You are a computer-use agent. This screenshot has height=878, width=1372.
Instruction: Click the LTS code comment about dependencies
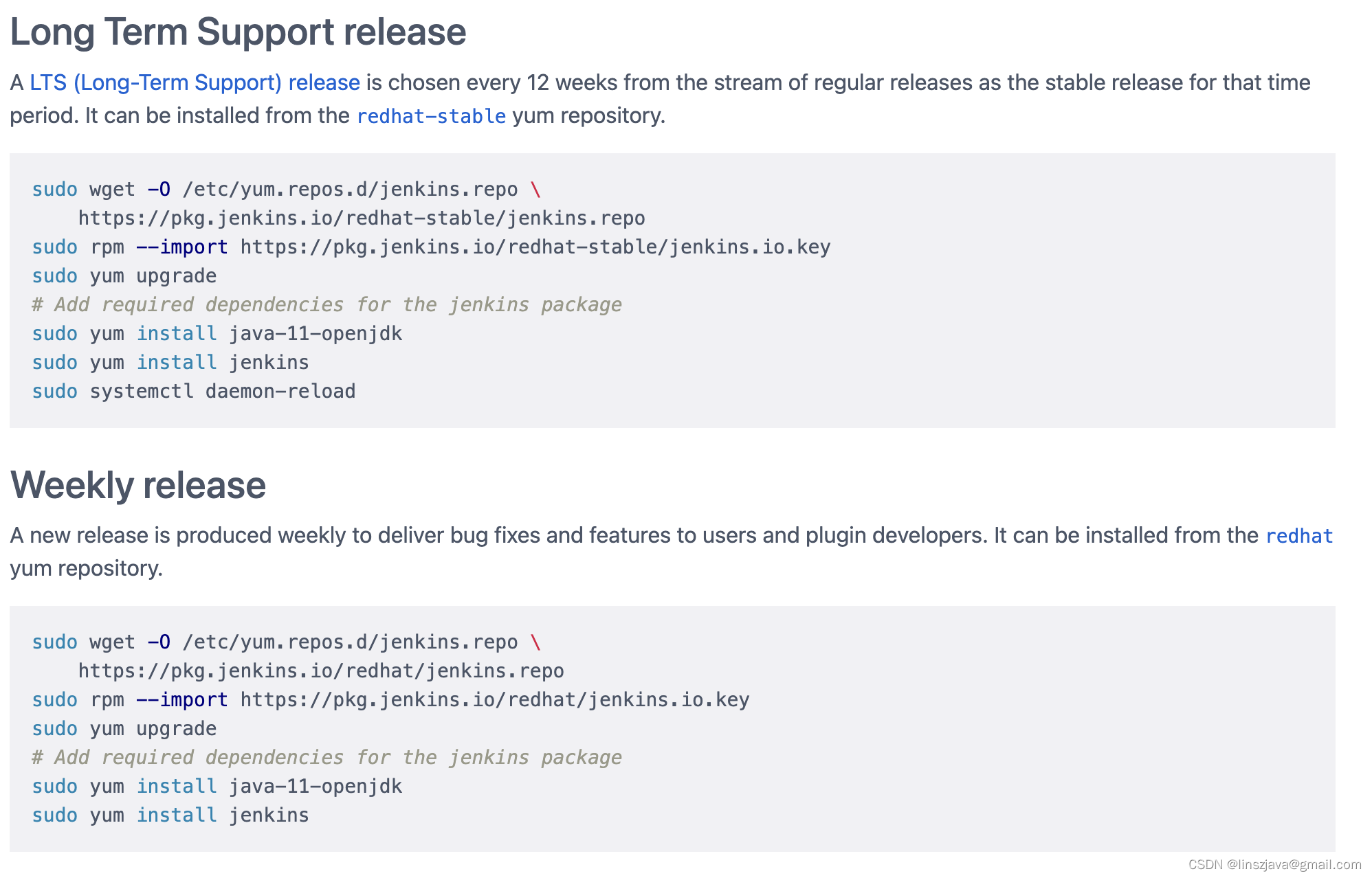327,305
